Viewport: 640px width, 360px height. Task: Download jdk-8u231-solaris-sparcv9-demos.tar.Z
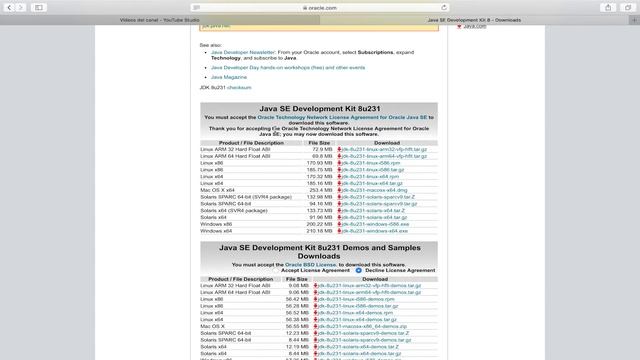click(x=363, y=333)
